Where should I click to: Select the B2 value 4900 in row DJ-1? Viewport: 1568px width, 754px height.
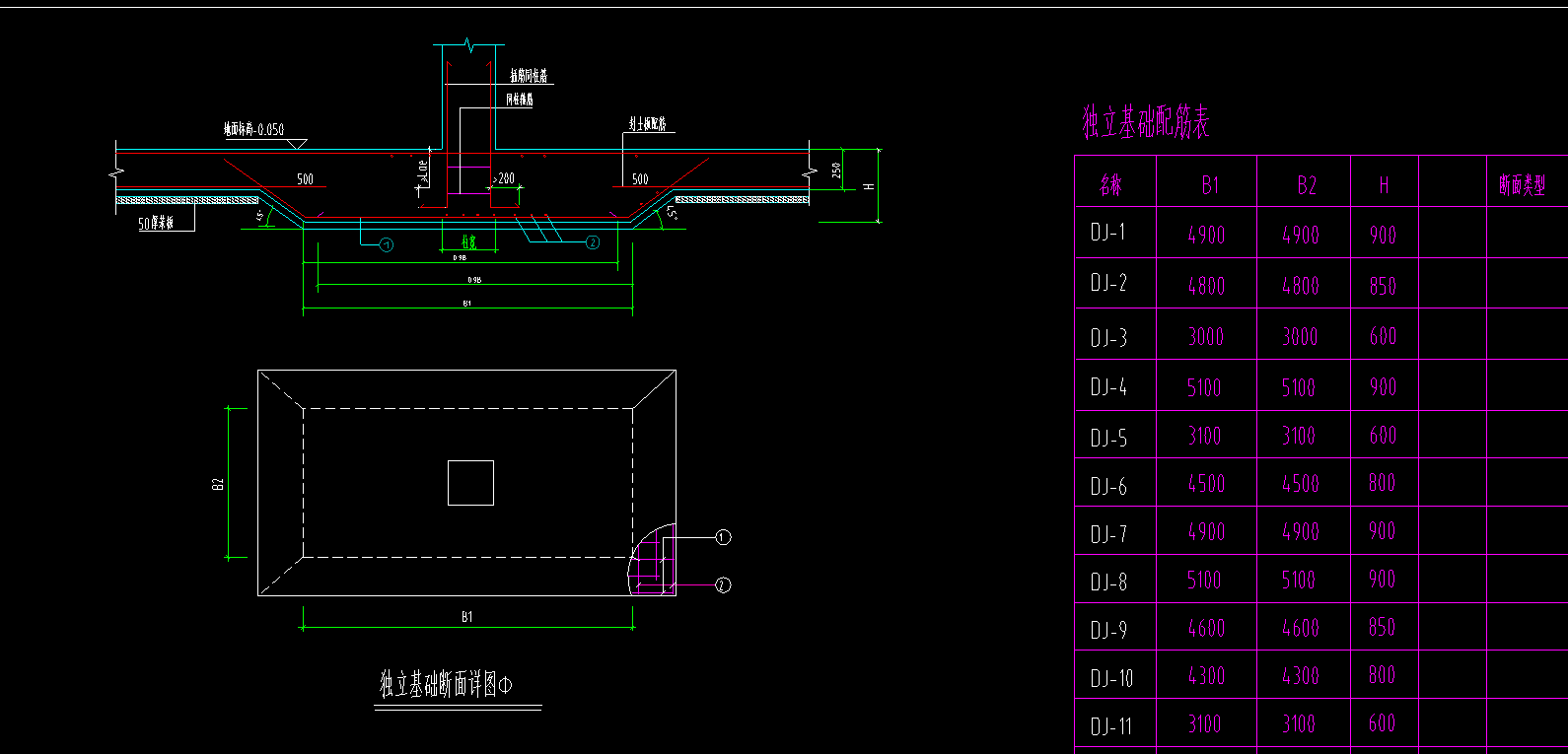pos(1301,236)
